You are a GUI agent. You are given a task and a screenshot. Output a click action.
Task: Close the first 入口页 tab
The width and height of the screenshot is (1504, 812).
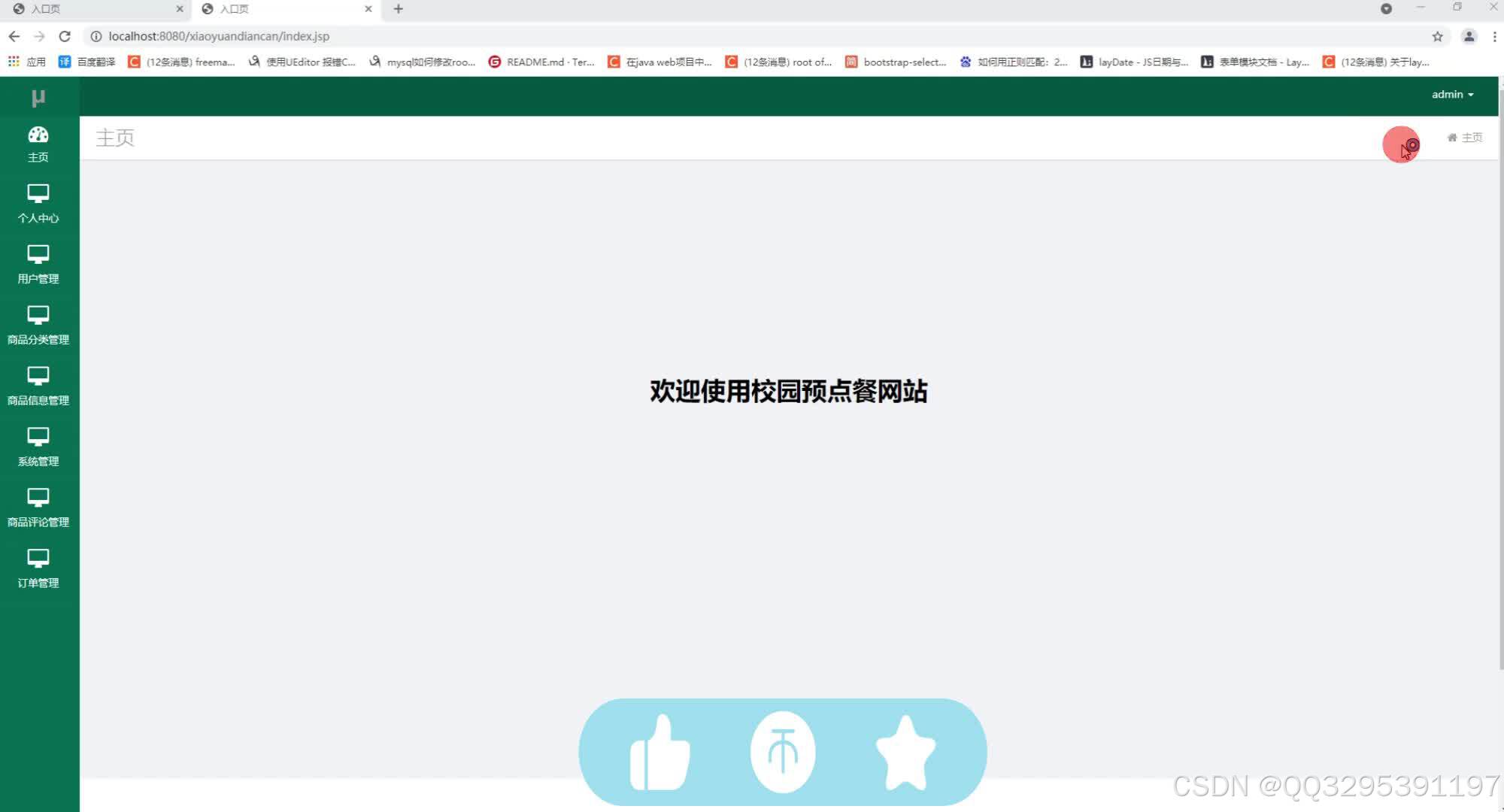(x=180, y=9)
